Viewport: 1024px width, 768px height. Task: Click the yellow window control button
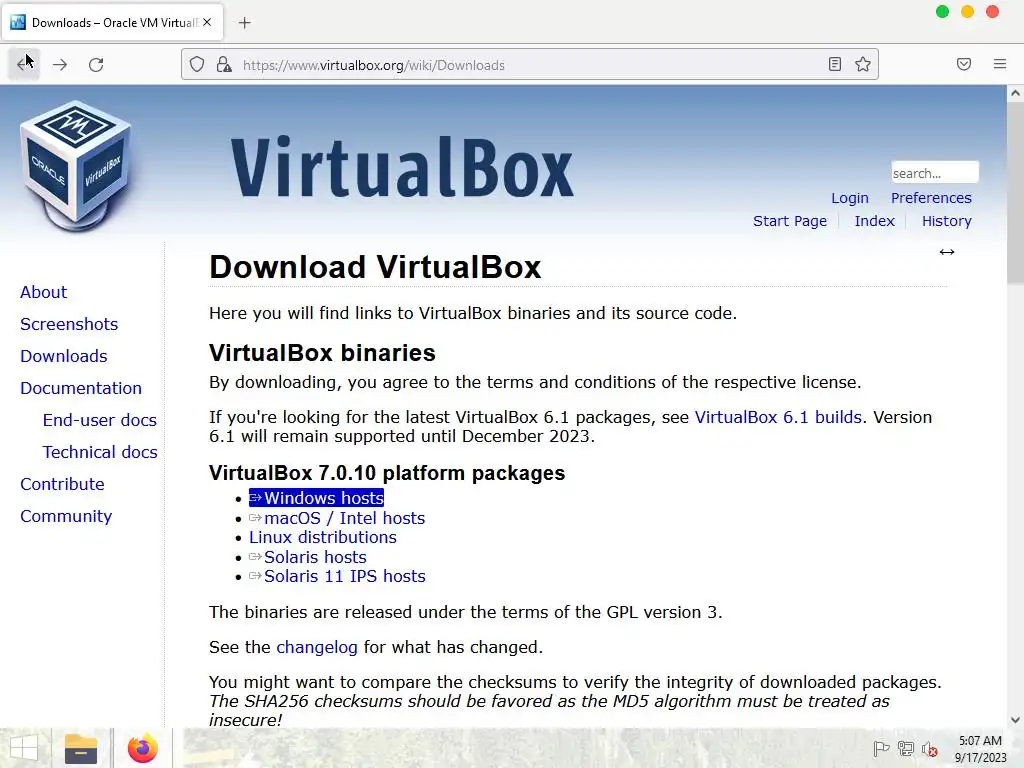967,12
